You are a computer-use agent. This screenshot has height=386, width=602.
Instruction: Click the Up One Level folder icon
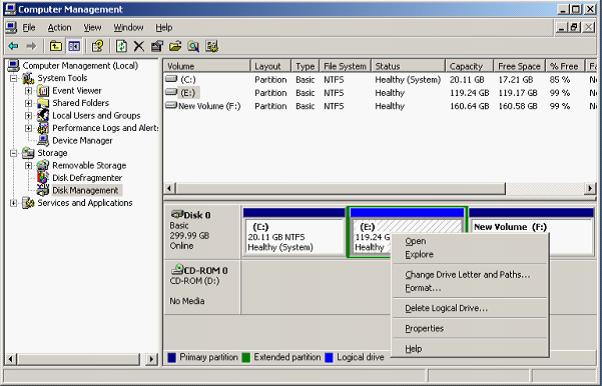pyautogui.click(x=56, y=46)
